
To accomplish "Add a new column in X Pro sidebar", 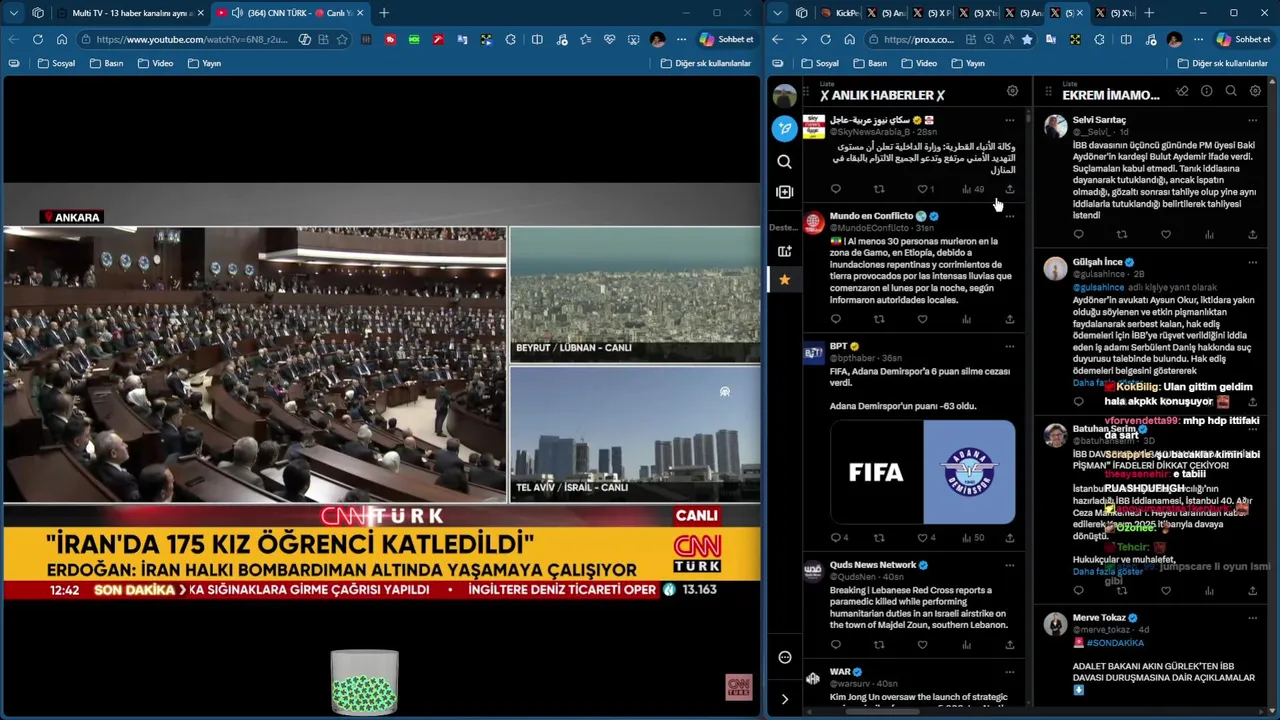I will (x=785, y=251).
